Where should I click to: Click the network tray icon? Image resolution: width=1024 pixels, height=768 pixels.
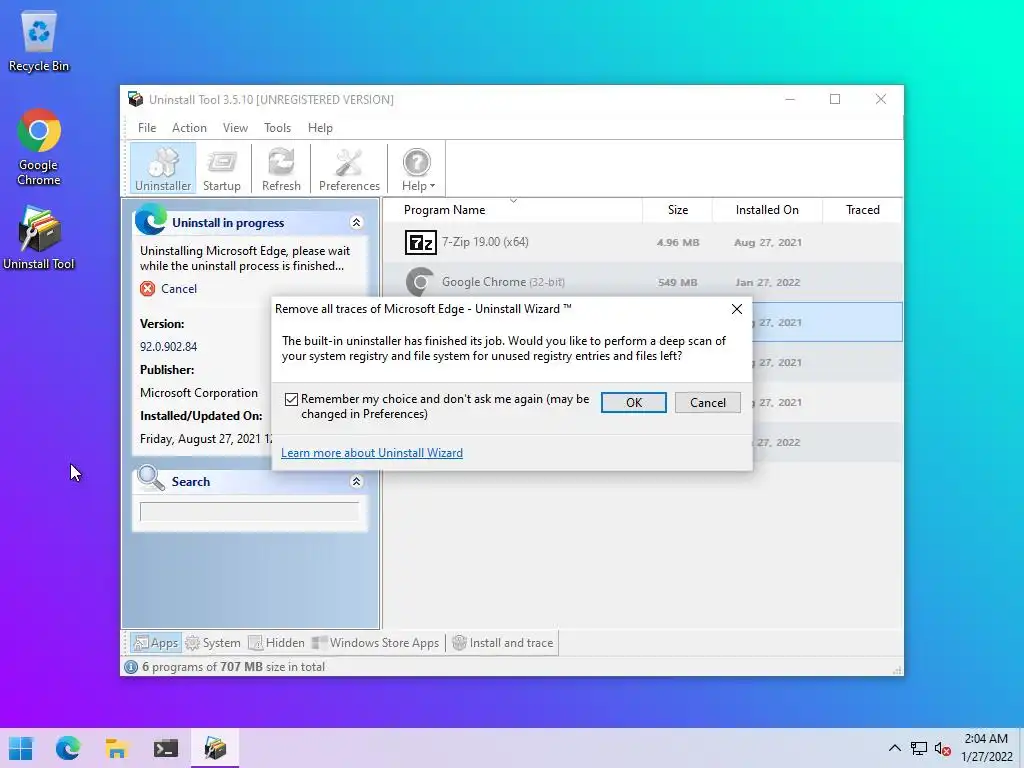(x=918, y=748)
